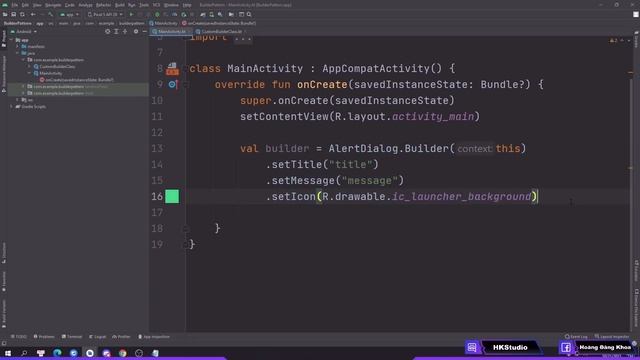640x360 pixels.
Task: Select onCreate method in project tree
Action: point(77,80)
